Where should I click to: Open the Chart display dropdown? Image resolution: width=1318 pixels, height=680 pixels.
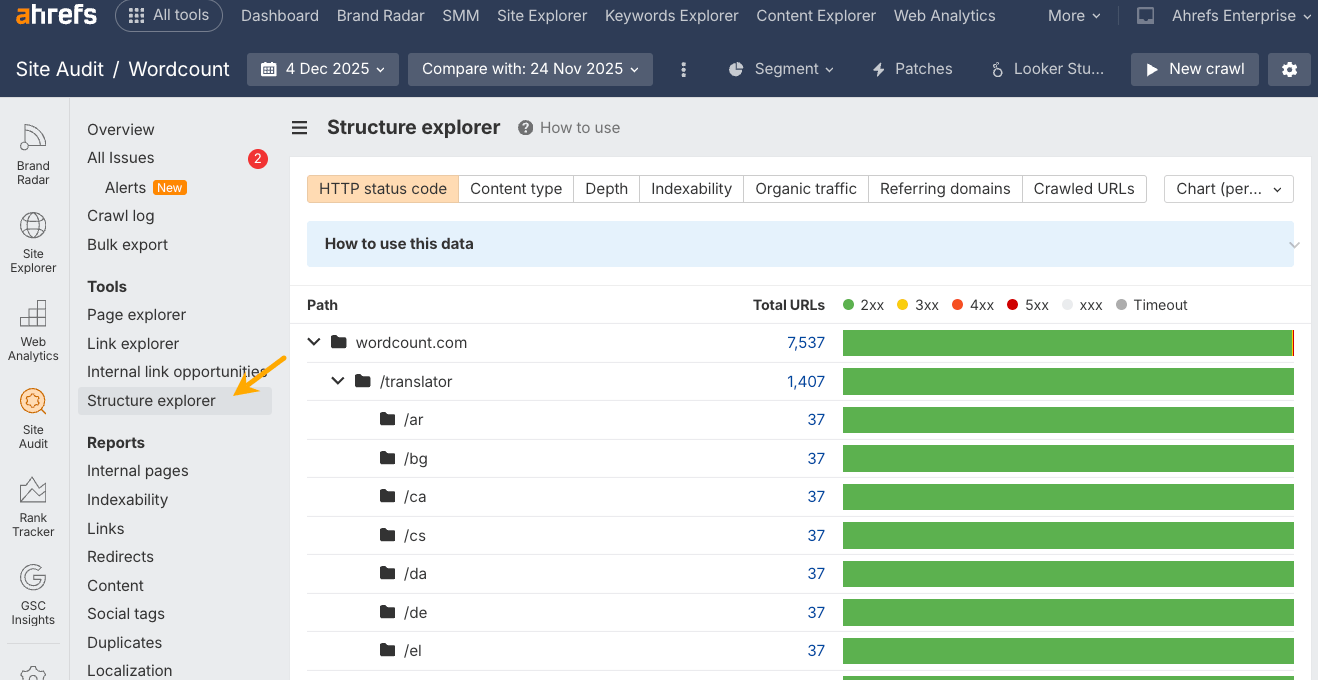1228,189
